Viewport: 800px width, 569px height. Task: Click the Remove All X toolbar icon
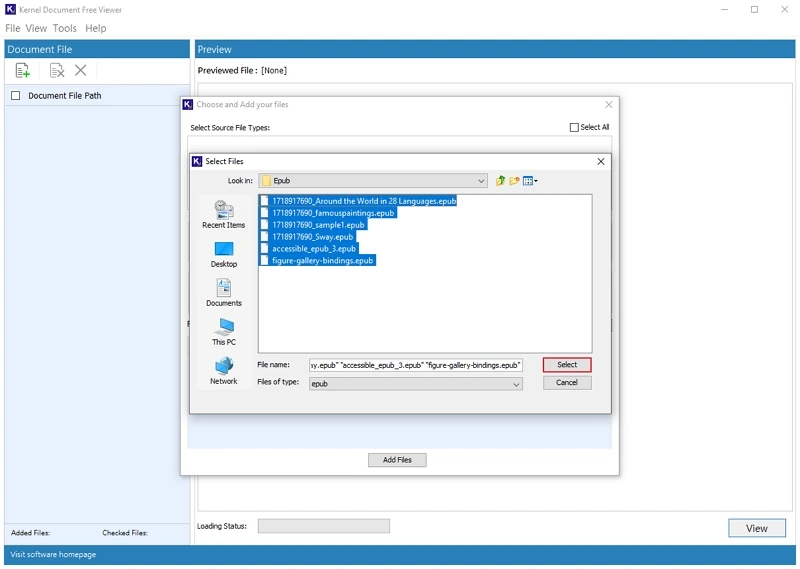pos(81,70)
